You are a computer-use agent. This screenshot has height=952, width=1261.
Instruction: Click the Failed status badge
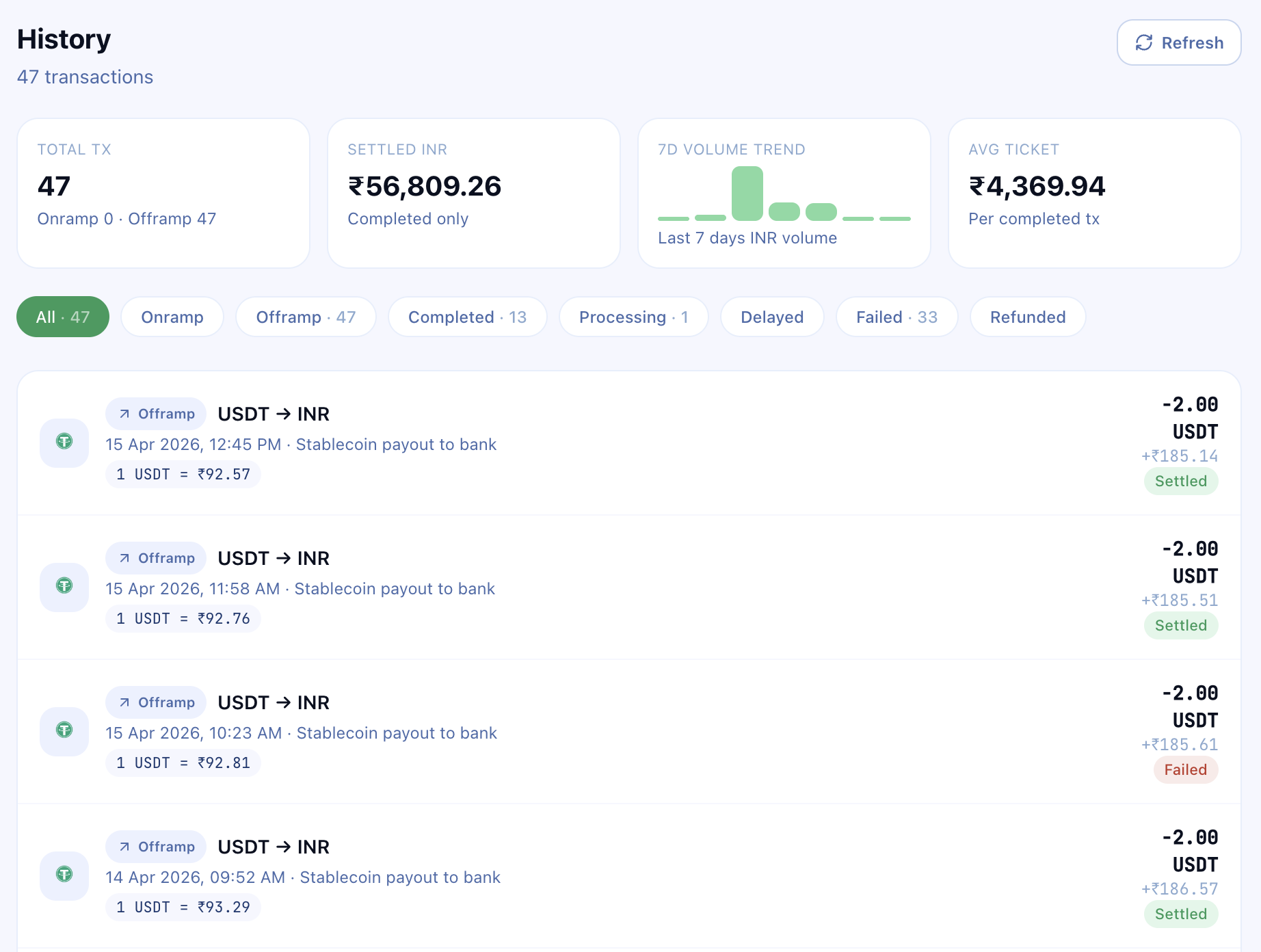pyautogui.click(x=1185, y=769)
